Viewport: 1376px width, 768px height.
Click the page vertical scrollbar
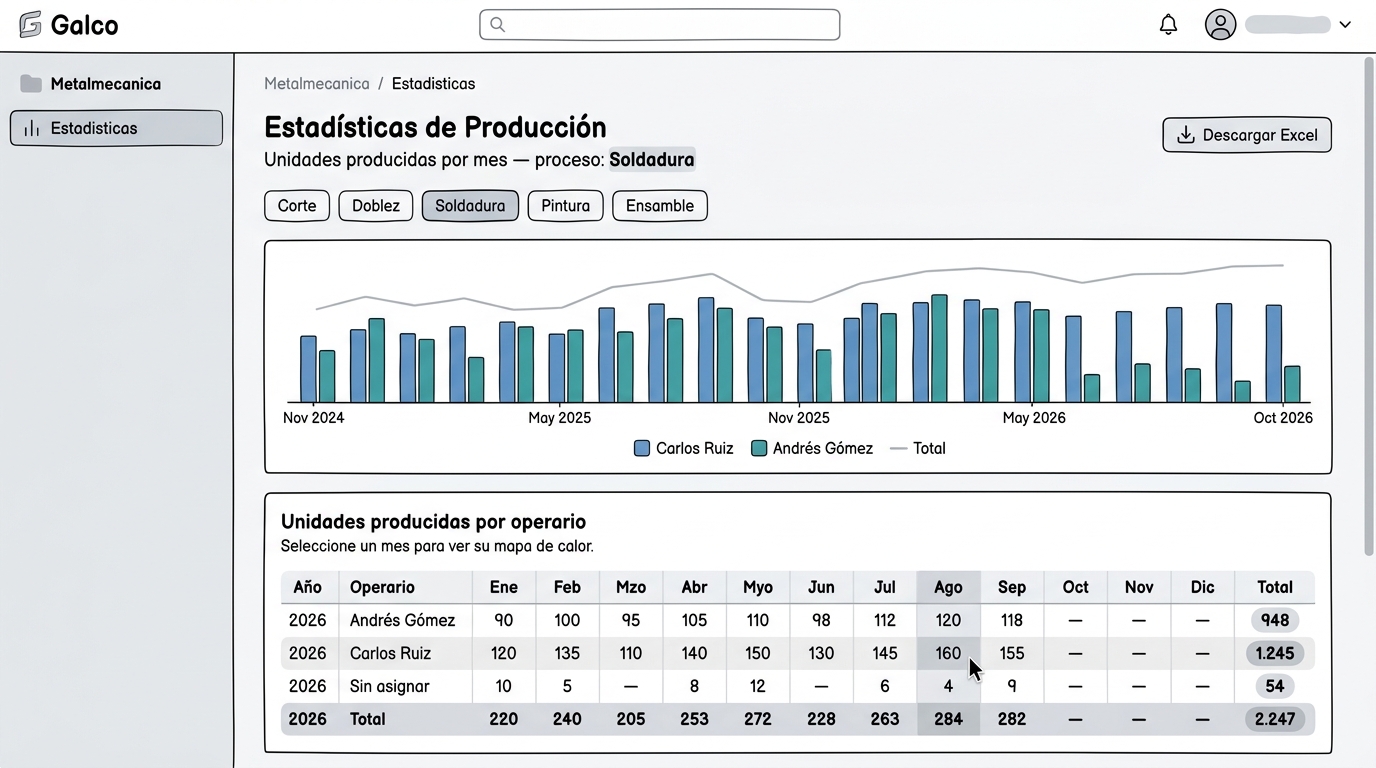tap(1369, 305)
